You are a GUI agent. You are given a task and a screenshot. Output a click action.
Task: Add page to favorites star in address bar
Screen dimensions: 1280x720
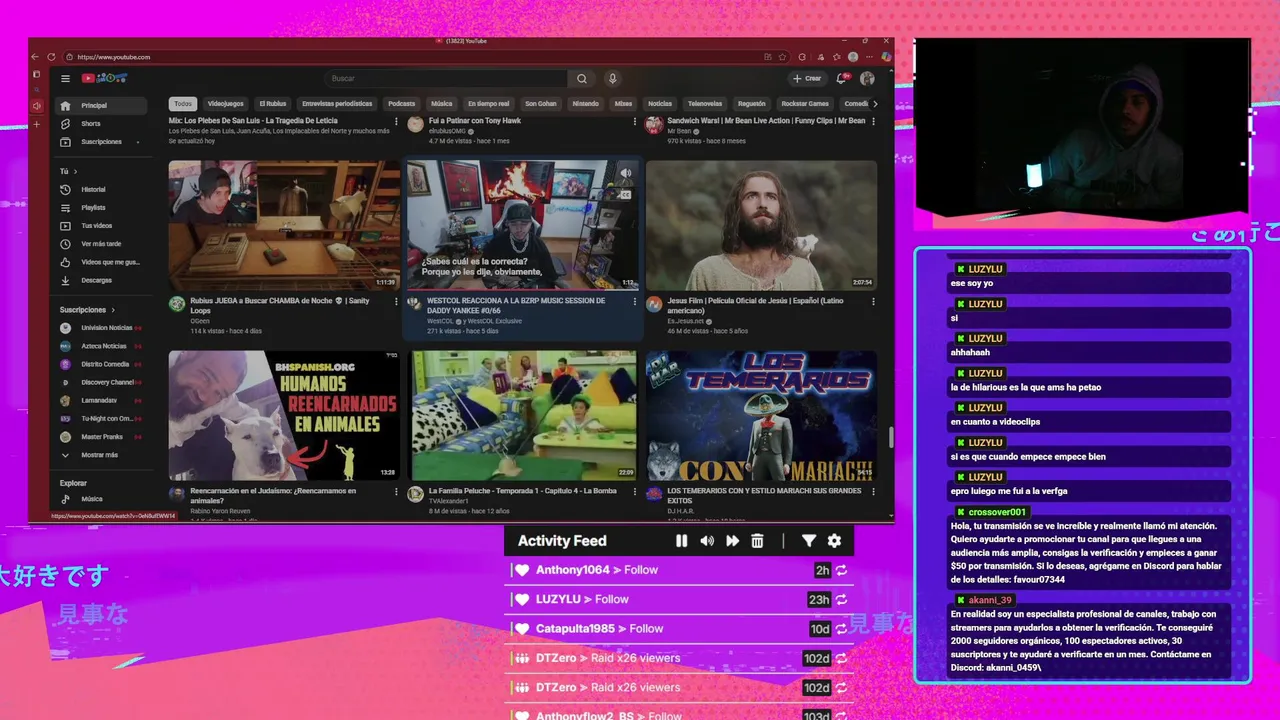pos(782,57)
